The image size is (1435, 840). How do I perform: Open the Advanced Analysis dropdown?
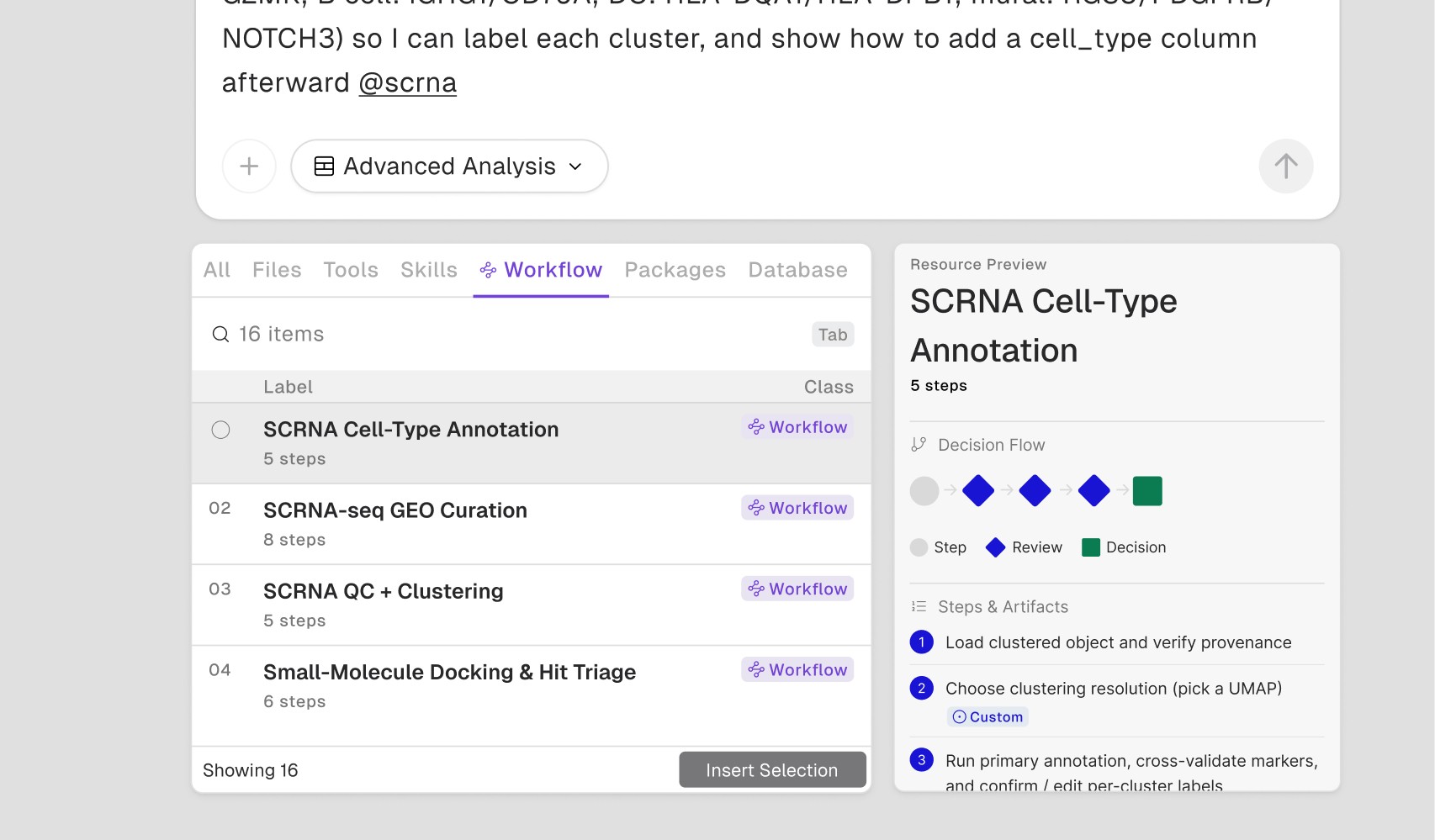click(x=449, y=166)
